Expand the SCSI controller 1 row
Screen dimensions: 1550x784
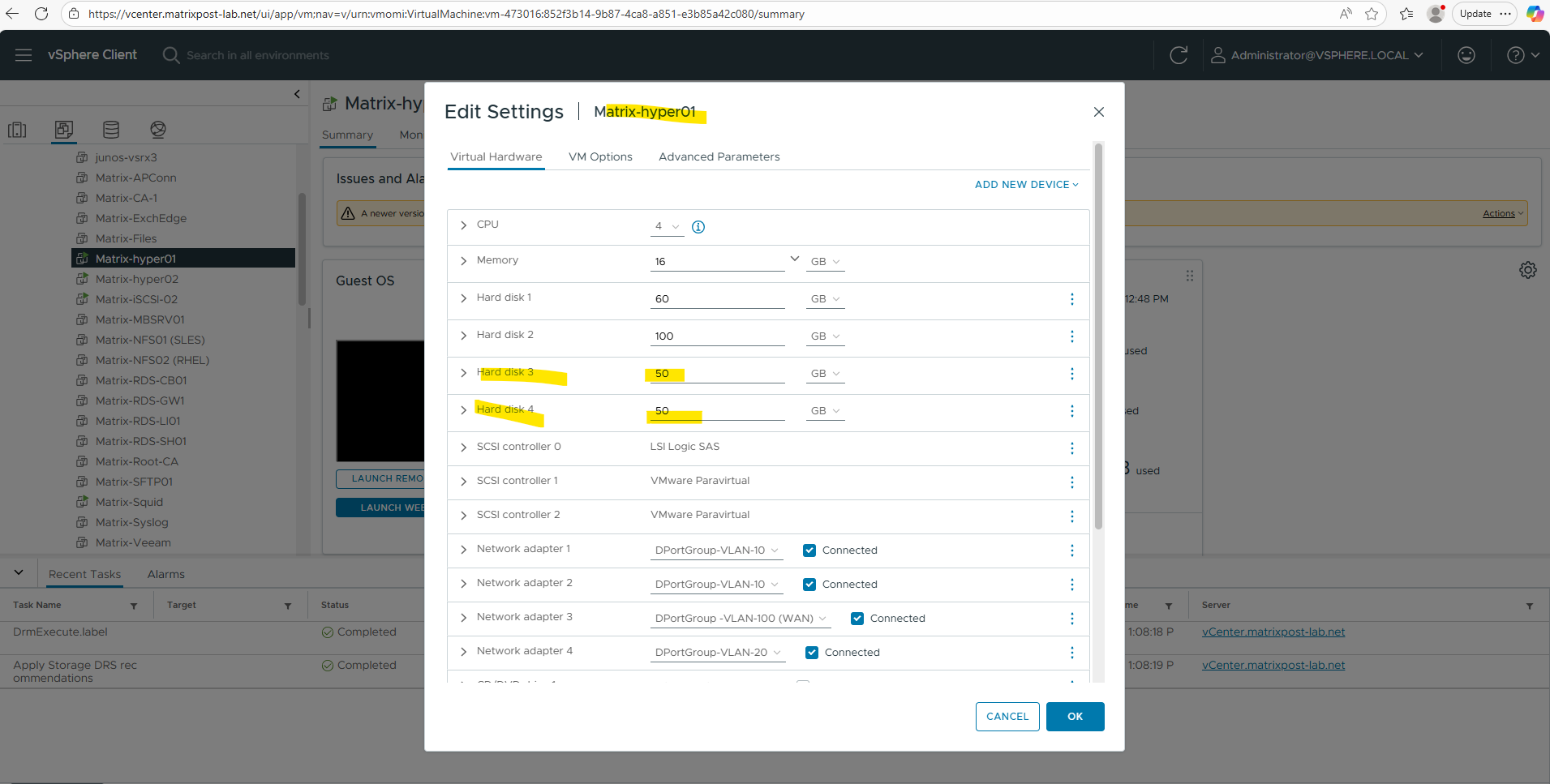(464, 482)
